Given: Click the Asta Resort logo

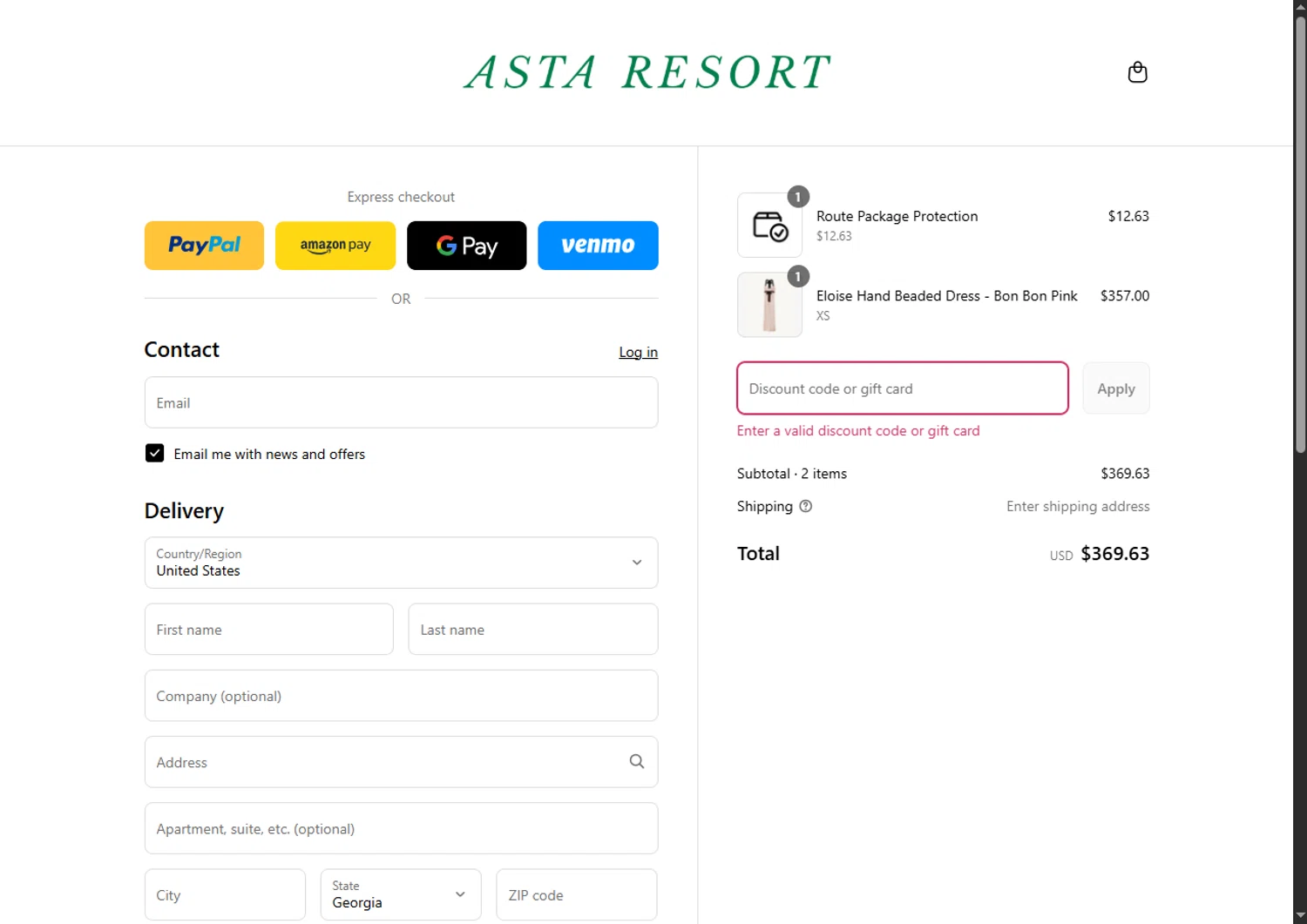Looking at the screenshot, I should [x=647, y=72].
